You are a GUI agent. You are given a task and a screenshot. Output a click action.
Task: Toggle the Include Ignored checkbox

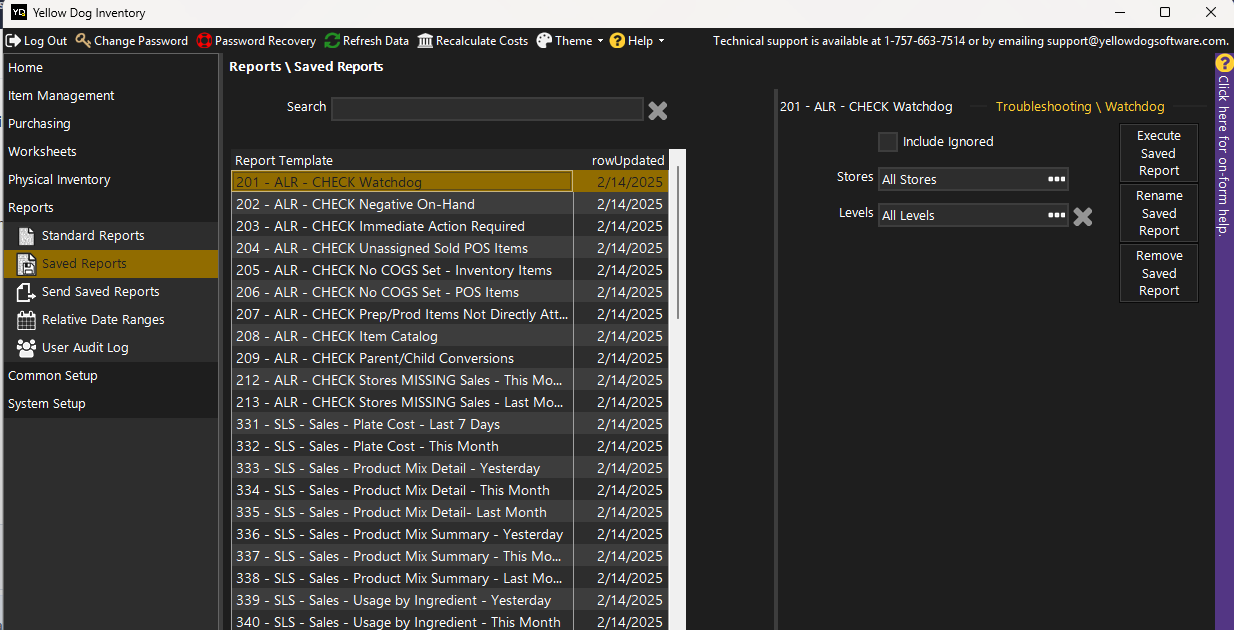pyautogui.click(x=887, y=142)
